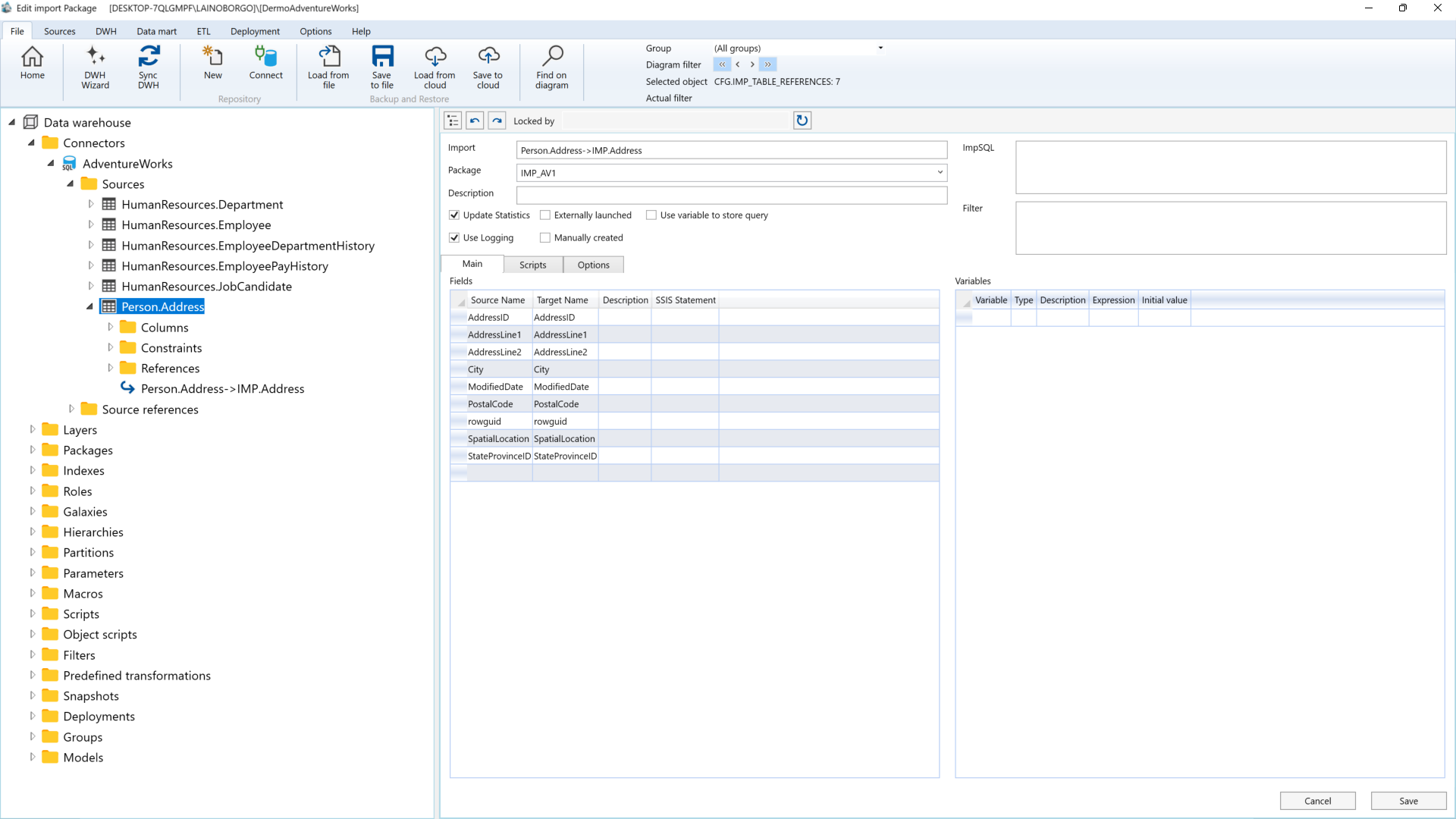Image resolution: width=1456 pixels, height=819 pixels.
Task: Create a New repository
Action: (x=213, y=63)
